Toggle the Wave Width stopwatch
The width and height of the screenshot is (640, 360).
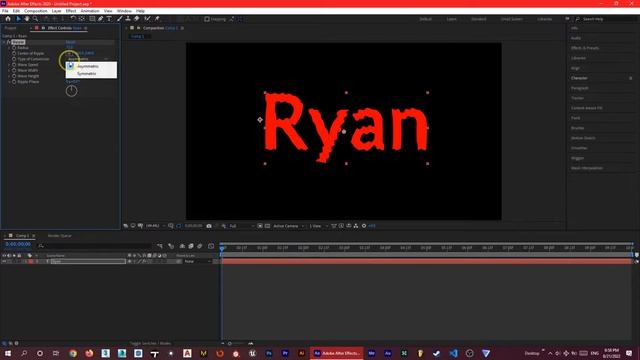pos(14,71)
